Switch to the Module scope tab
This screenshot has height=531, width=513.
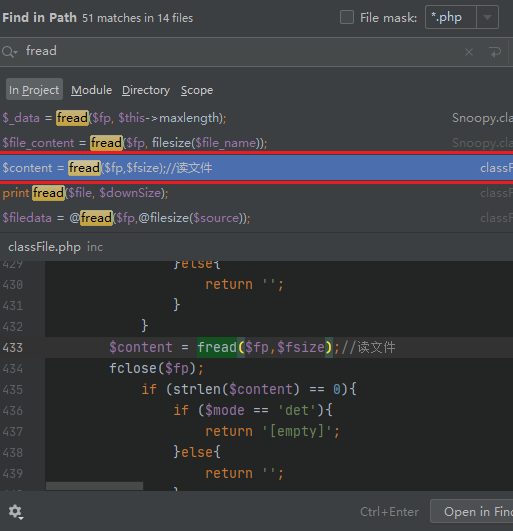(x=91, y=90)
